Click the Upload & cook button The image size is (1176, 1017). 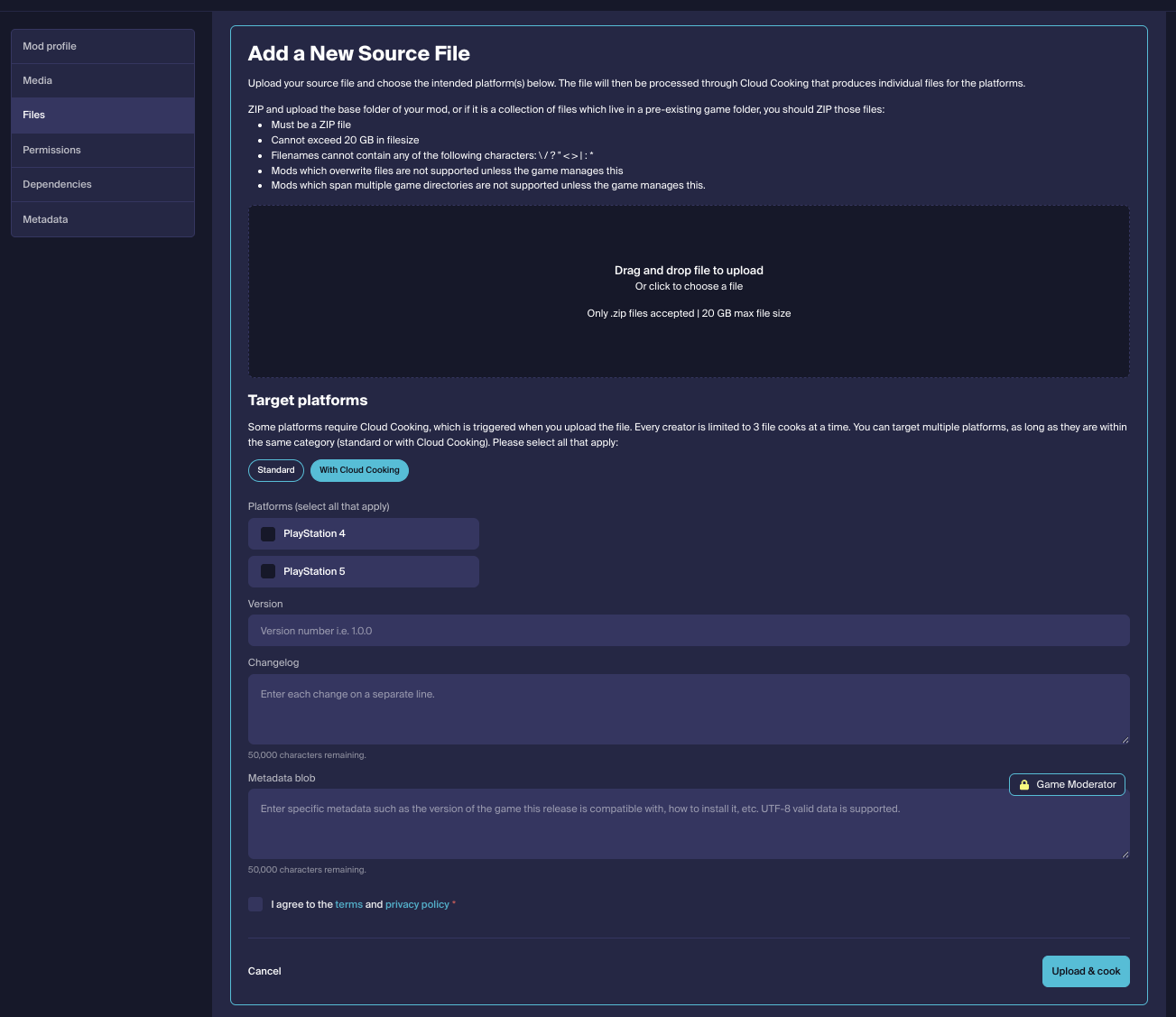(1086, 971)
